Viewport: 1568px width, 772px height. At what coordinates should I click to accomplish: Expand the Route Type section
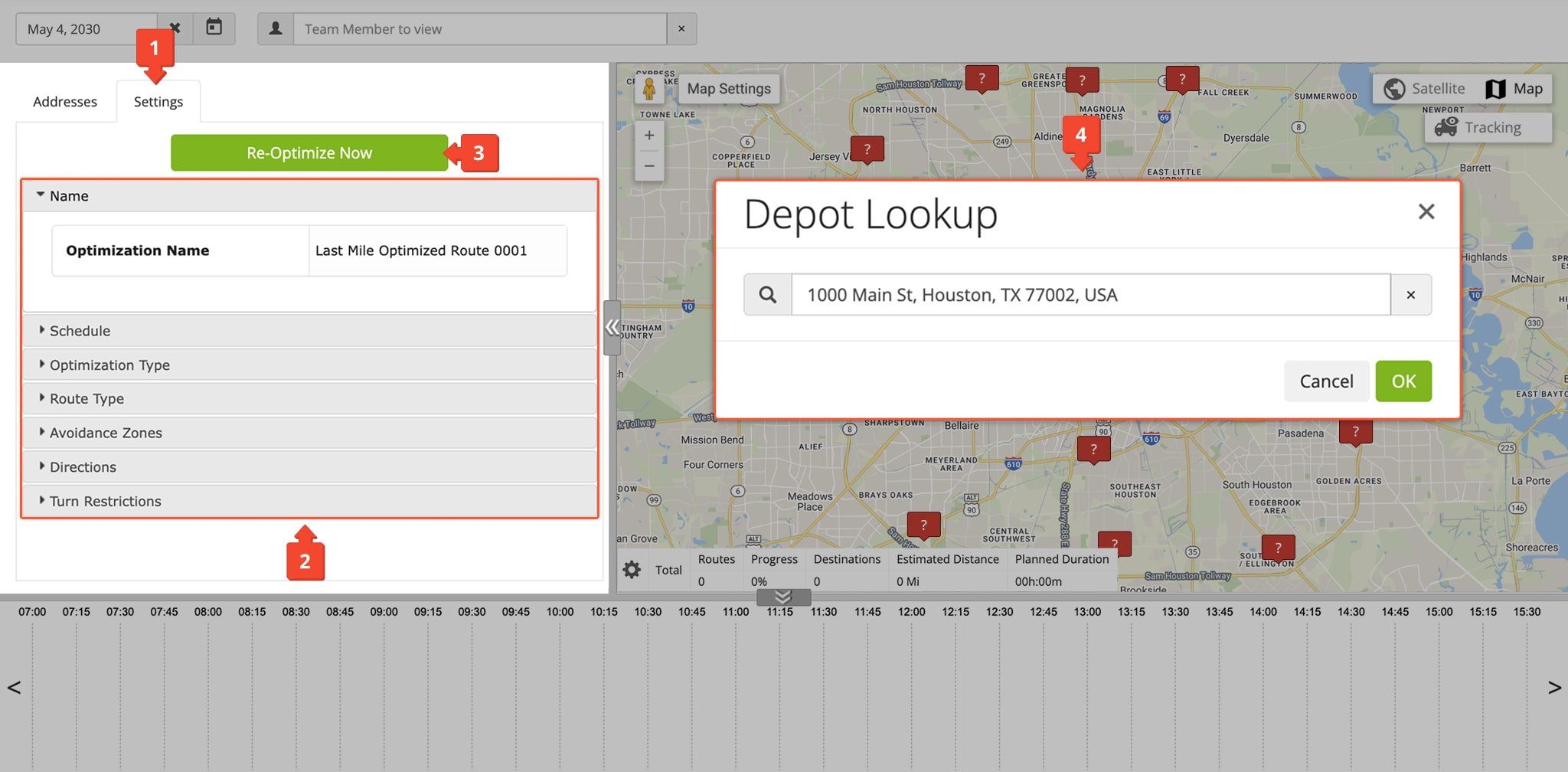(x=309, y=398)
